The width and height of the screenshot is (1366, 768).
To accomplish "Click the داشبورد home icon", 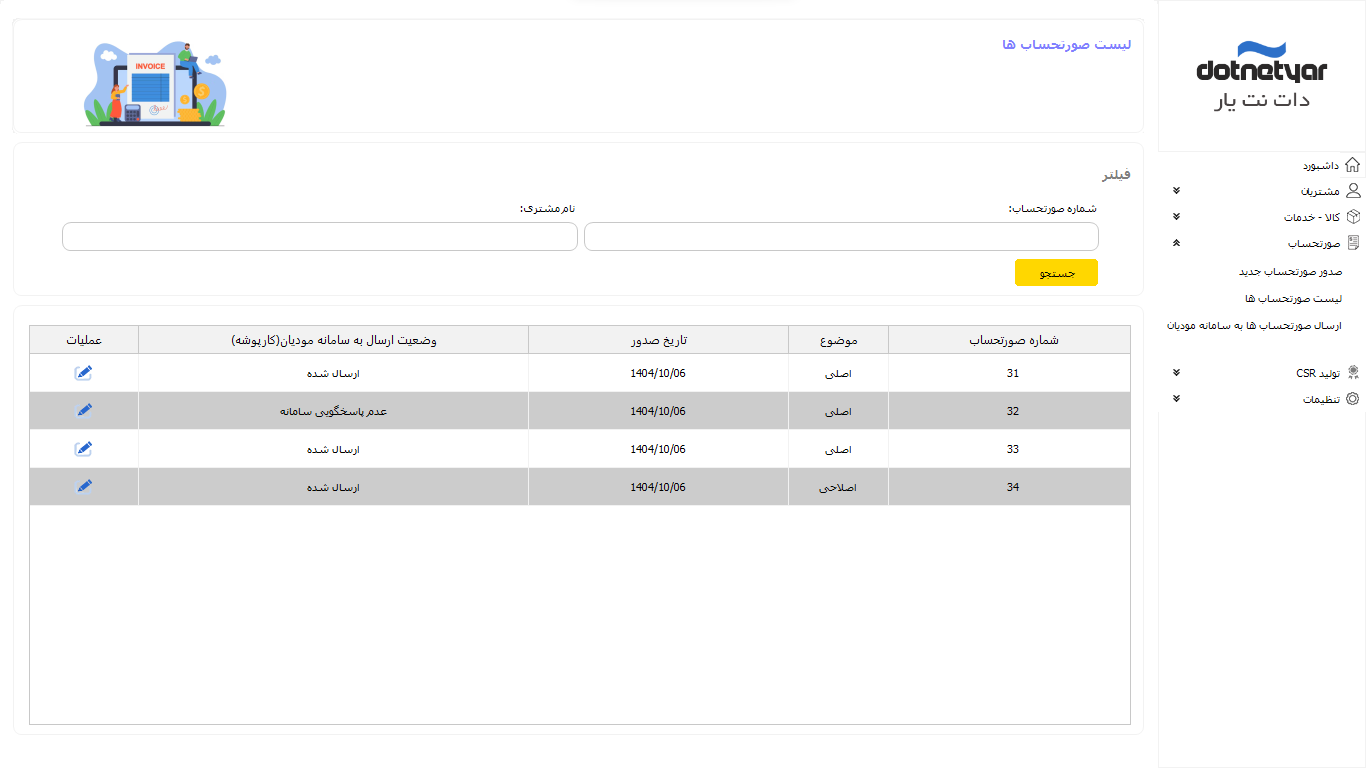I will point(1352,165).
